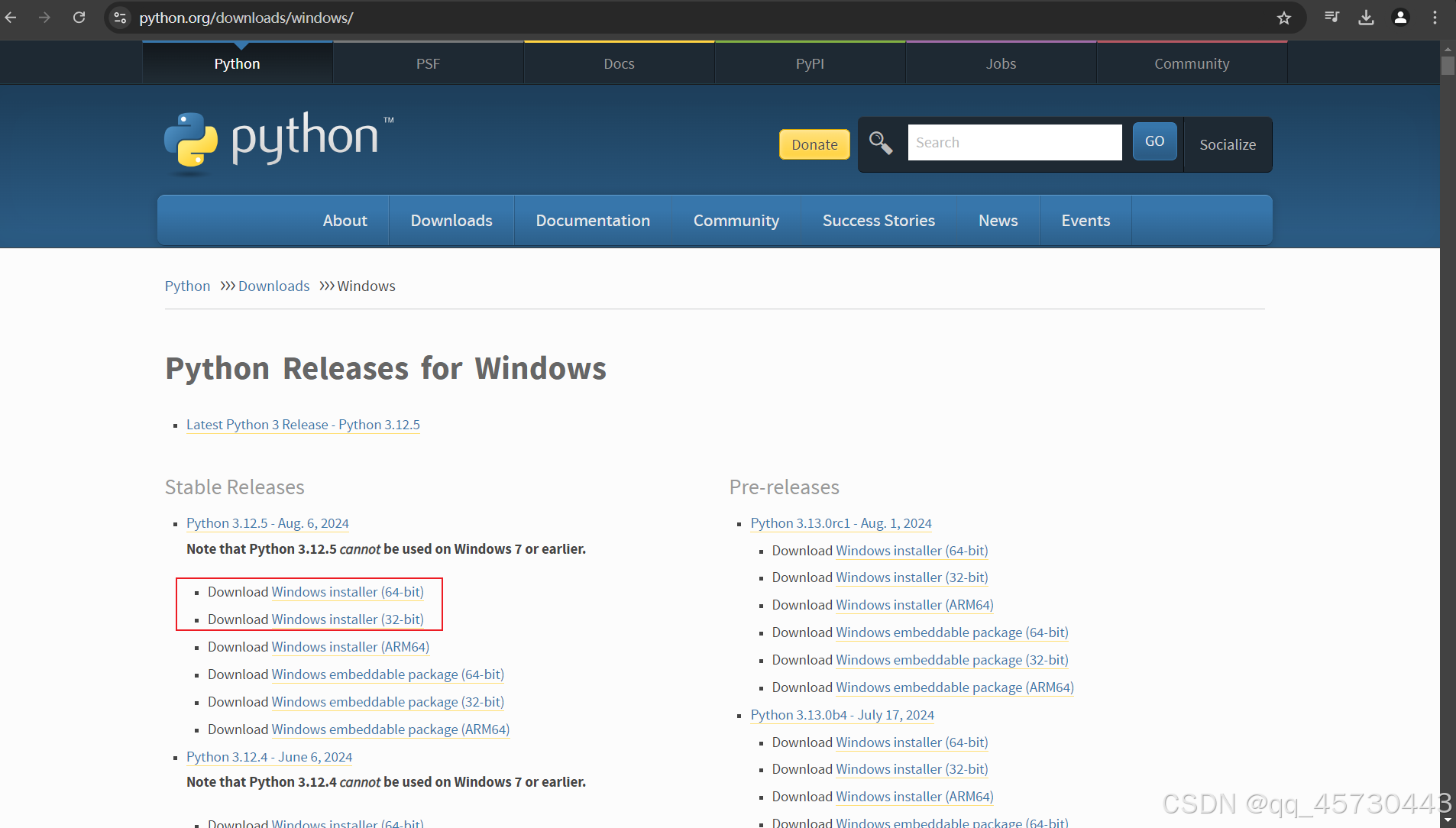This screenshot has width=1456, height=828.
Task: Click the scrollbar down arrow
Action: 1448,820
